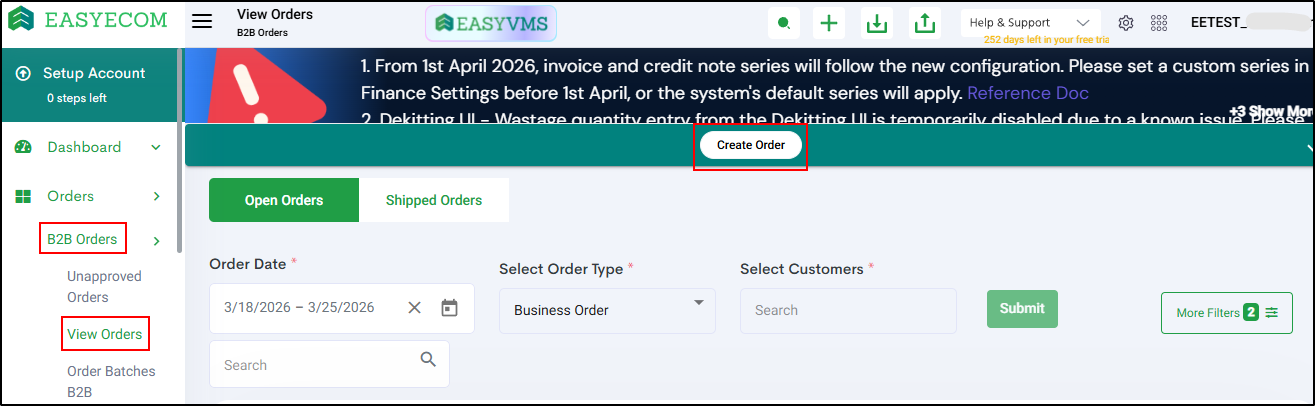Open the Select Order Type dropdown

pos(607,310)
